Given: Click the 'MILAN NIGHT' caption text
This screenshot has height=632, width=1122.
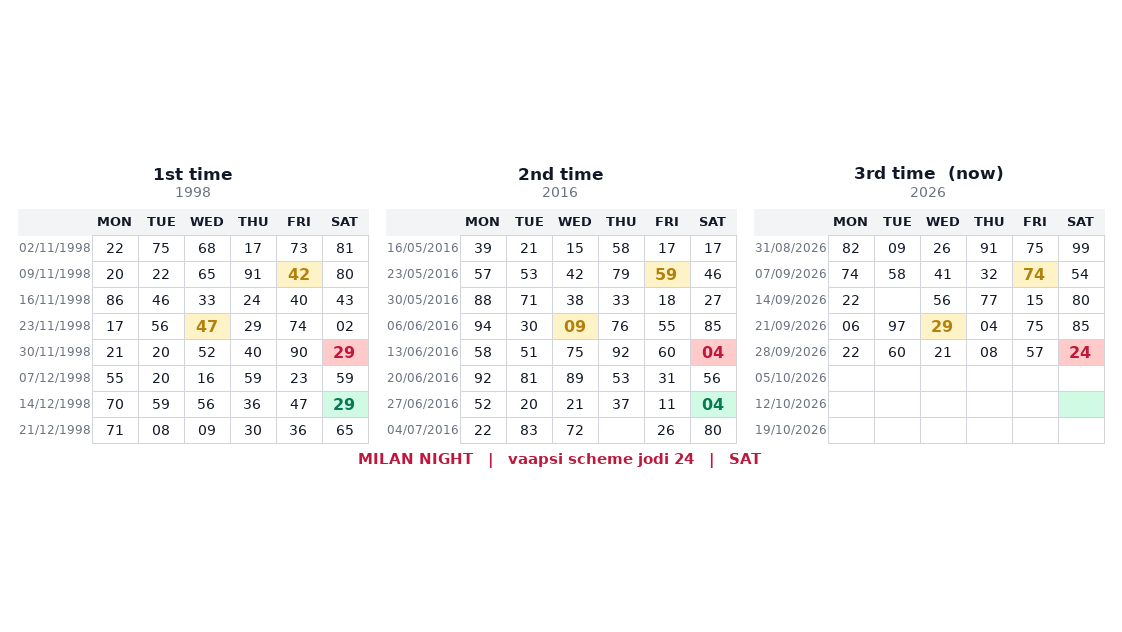Looking at the screenshot, I should [x=416, y=459].
